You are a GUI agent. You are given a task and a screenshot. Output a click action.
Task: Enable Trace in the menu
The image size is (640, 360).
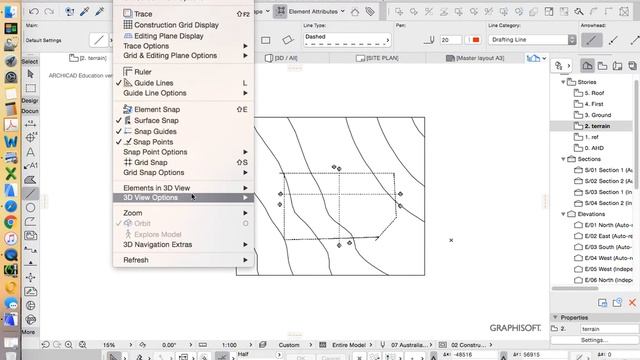pyautogui.click(x=183, y=14)
